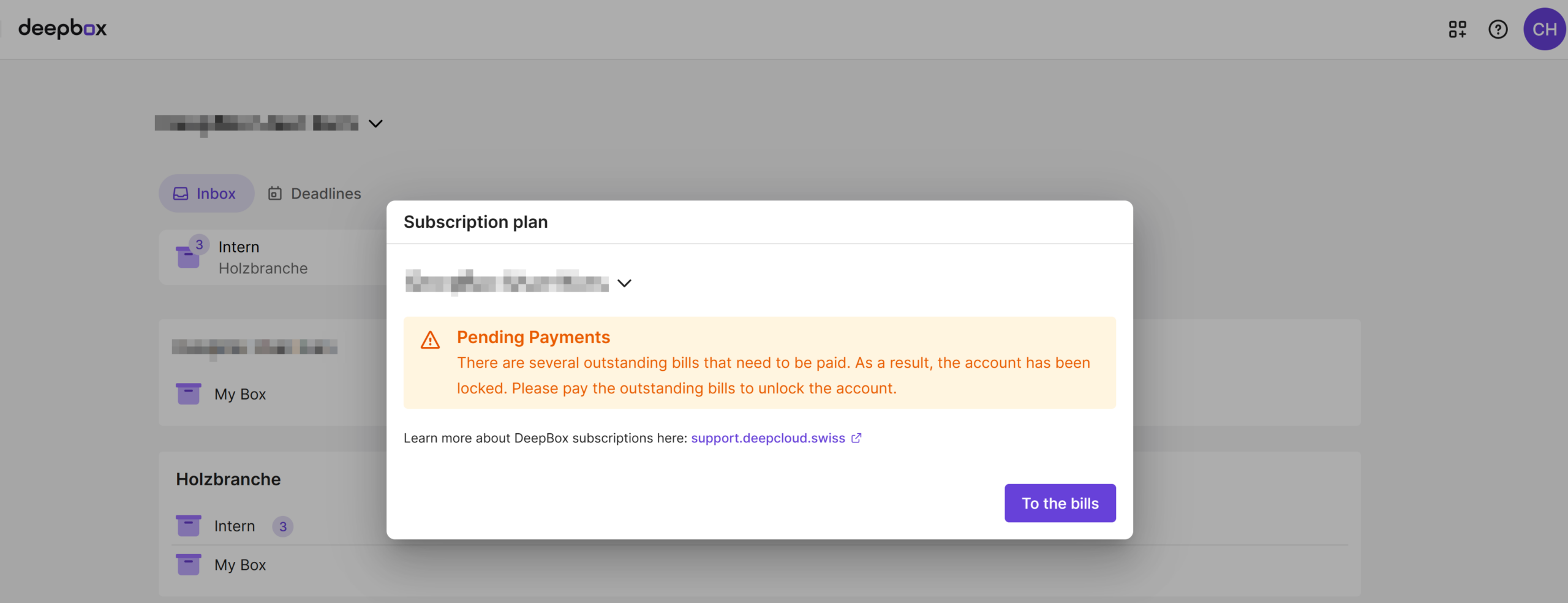The height and width of the screenshot is (603, 1568).
Task: Open My Box in the blurred section
Action: click(x=239, y=394)
